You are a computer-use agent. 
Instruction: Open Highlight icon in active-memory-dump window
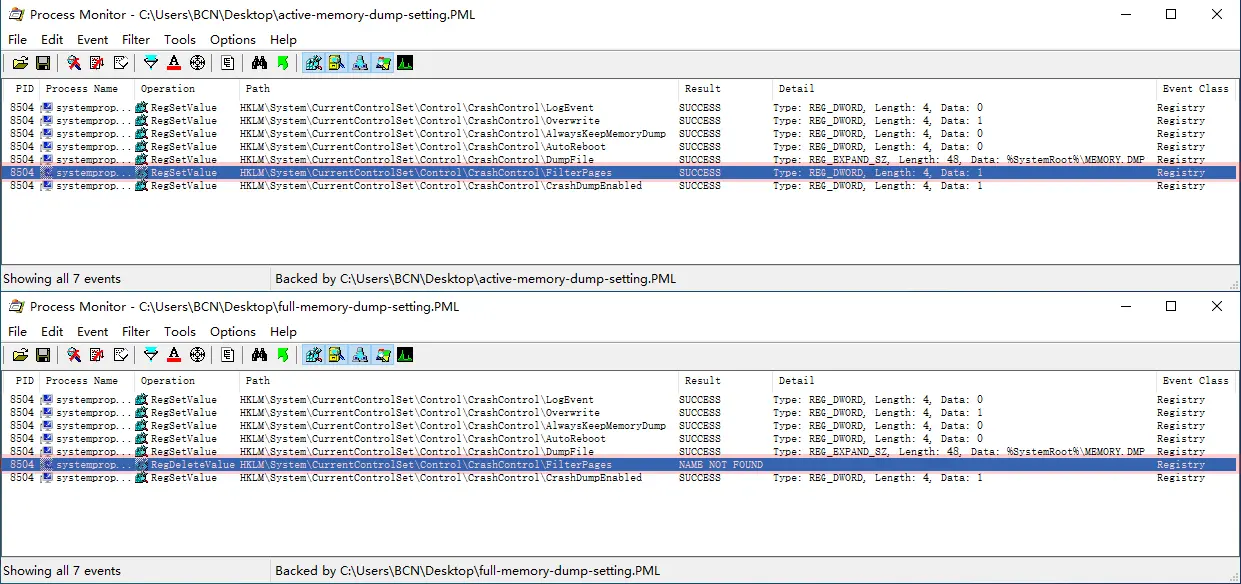pos(174,63)
